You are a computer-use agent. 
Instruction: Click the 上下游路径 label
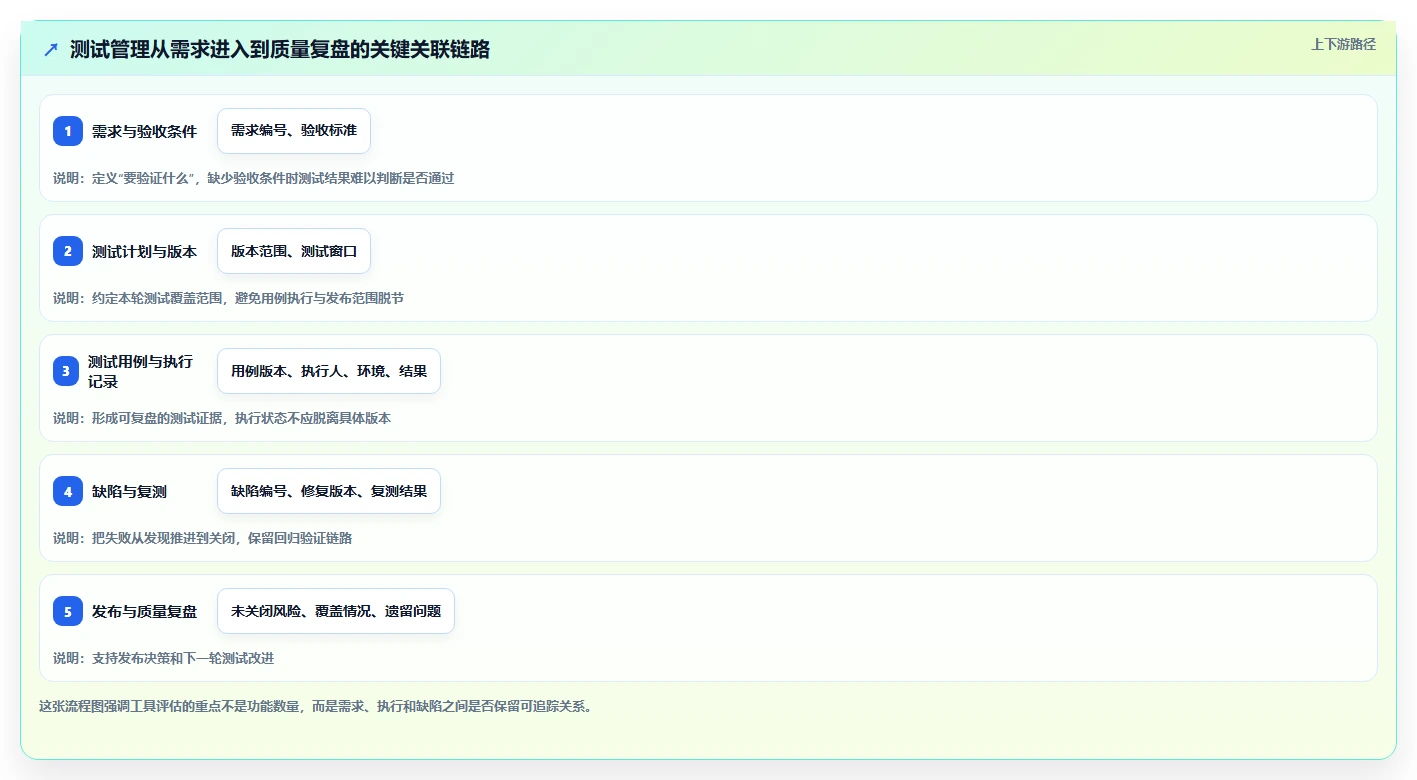1343,44
